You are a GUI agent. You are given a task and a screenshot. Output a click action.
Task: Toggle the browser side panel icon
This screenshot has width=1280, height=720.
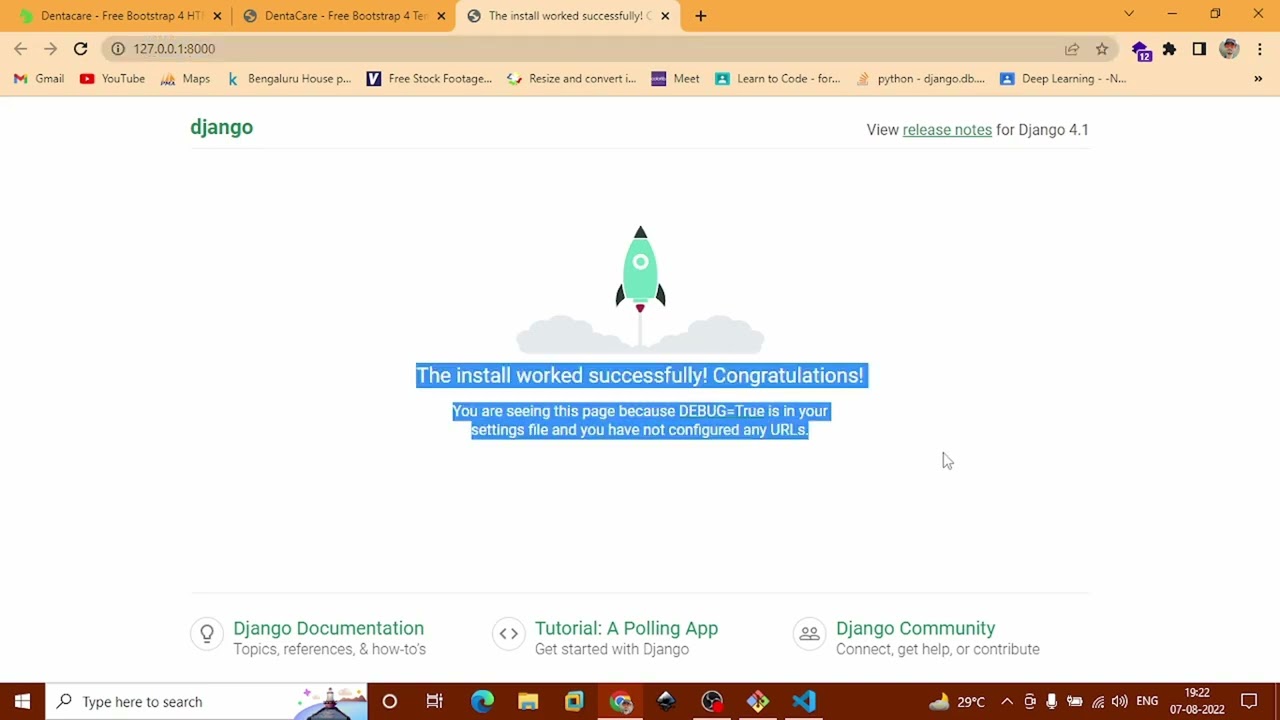pyautogui.click(x=1199, y=49)
